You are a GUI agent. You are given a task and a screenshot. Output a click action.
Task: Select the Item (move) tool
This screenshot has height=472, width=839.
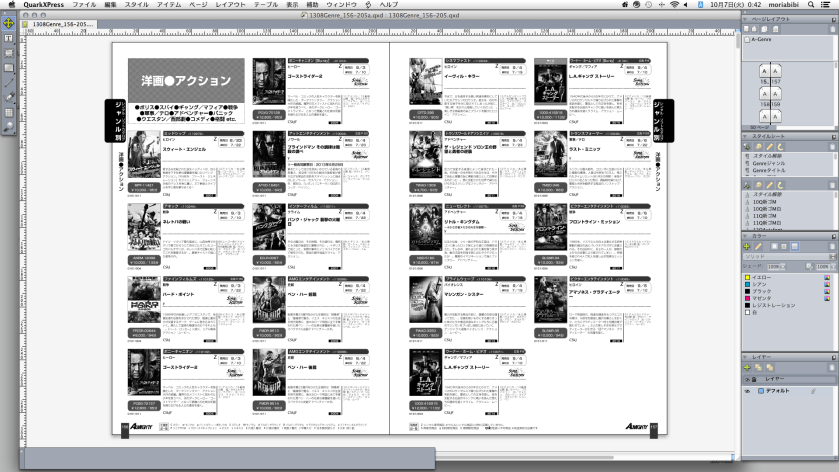point(9,24)
